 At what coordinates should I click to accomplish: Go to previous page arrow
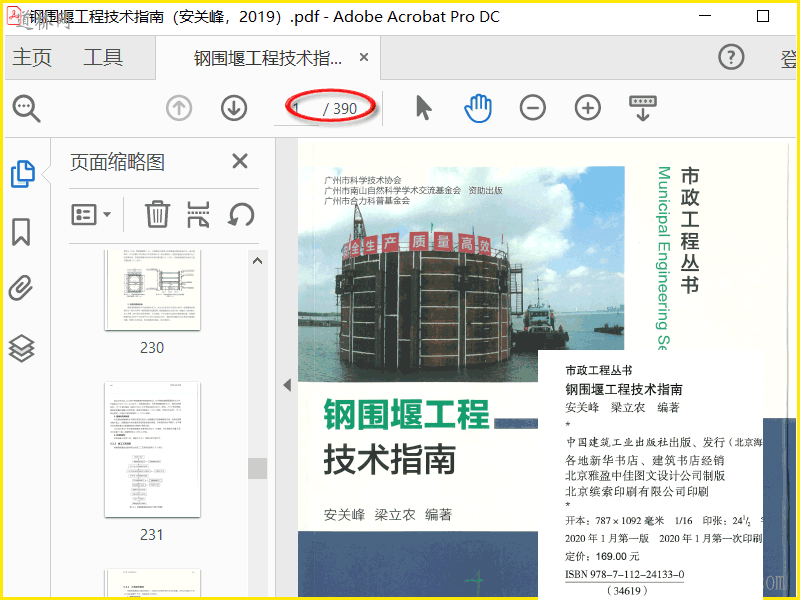click(179, 108)
